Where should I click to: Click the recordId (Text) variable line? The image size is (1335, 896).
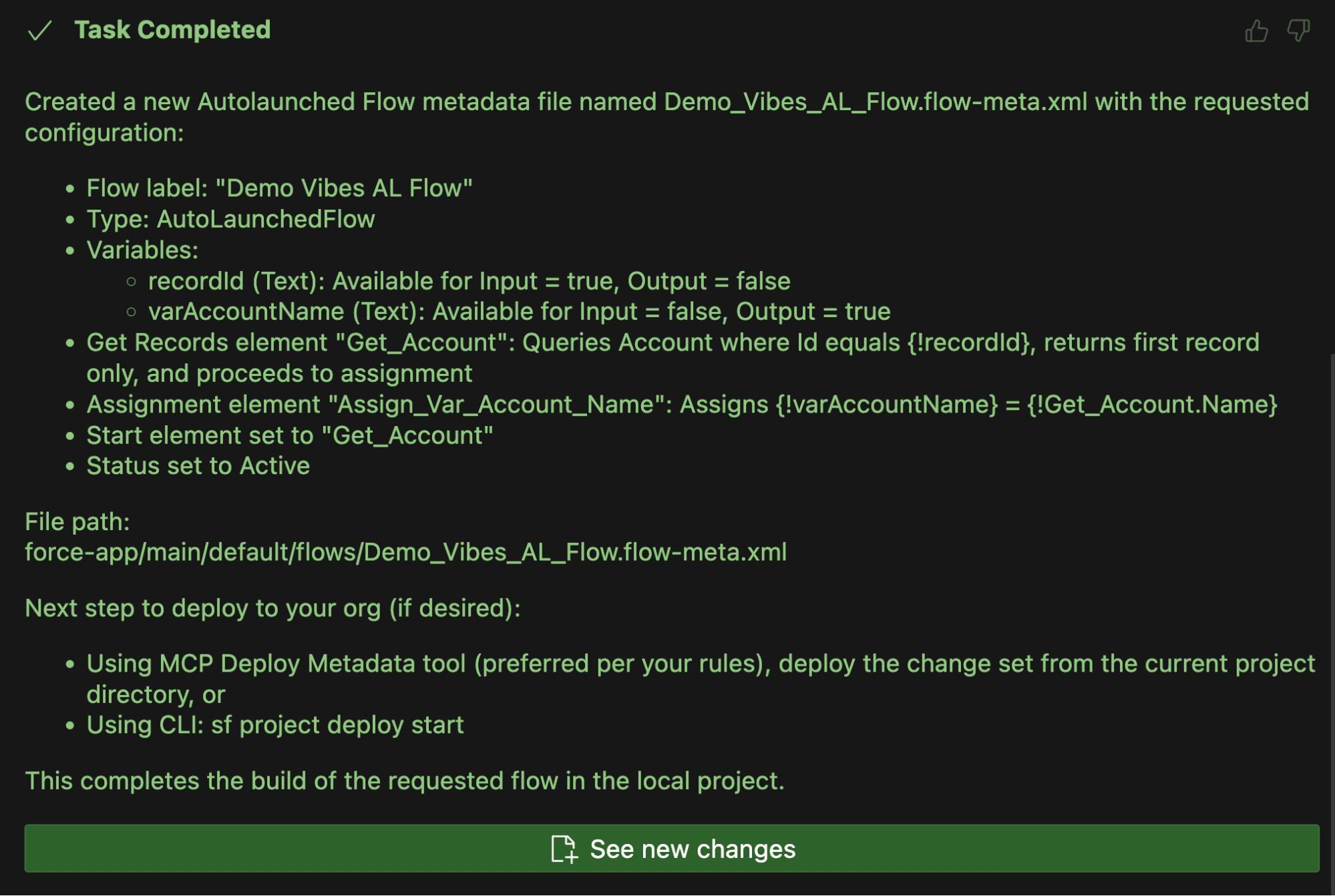coord(469,281)
